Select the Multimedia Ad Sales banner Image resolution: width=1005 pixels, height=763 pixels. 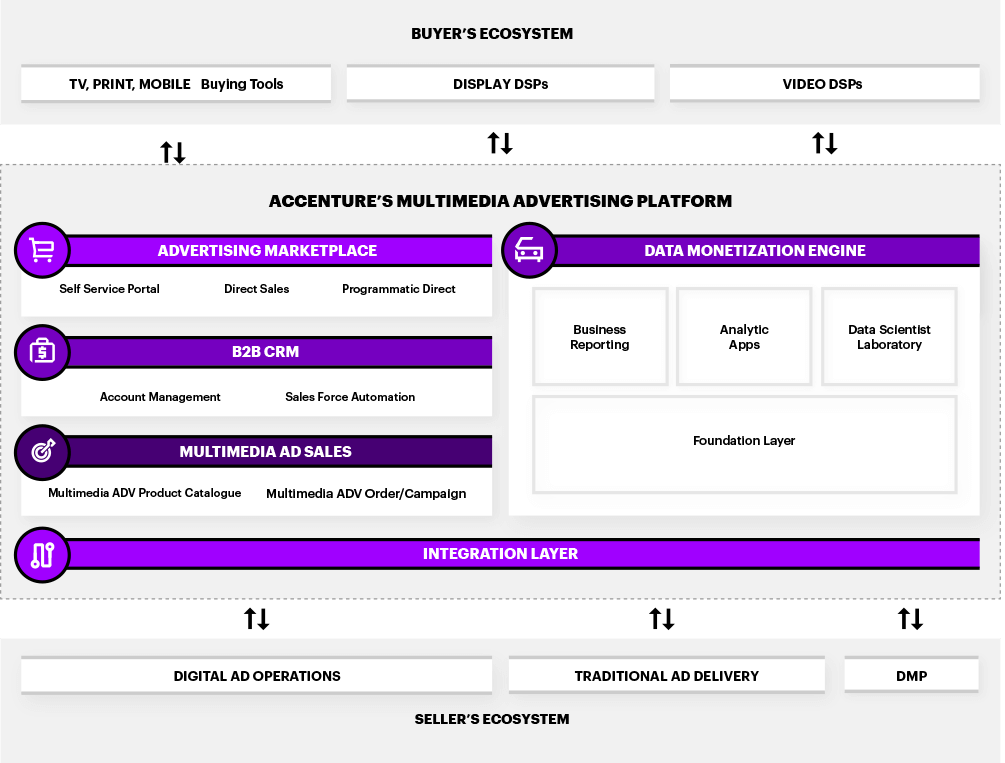pyautogui.click(x=264, y=452)
